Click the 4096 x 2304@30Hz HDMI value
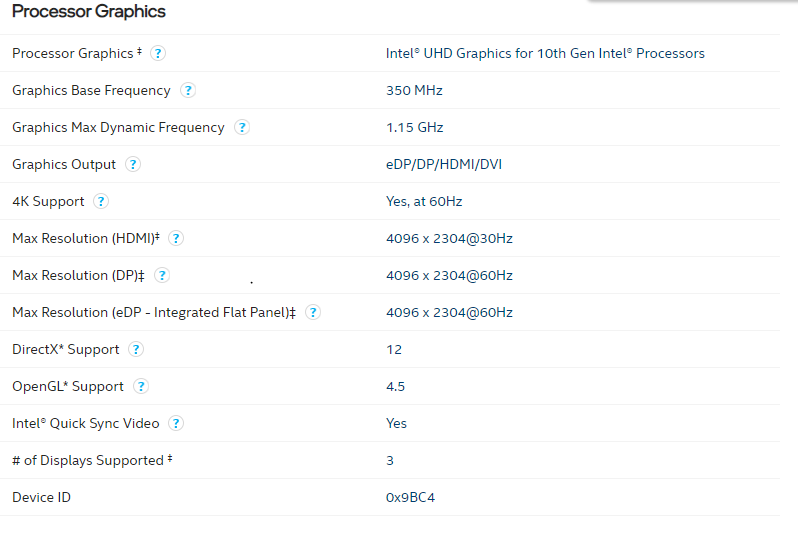 click(x=449, y=239)
